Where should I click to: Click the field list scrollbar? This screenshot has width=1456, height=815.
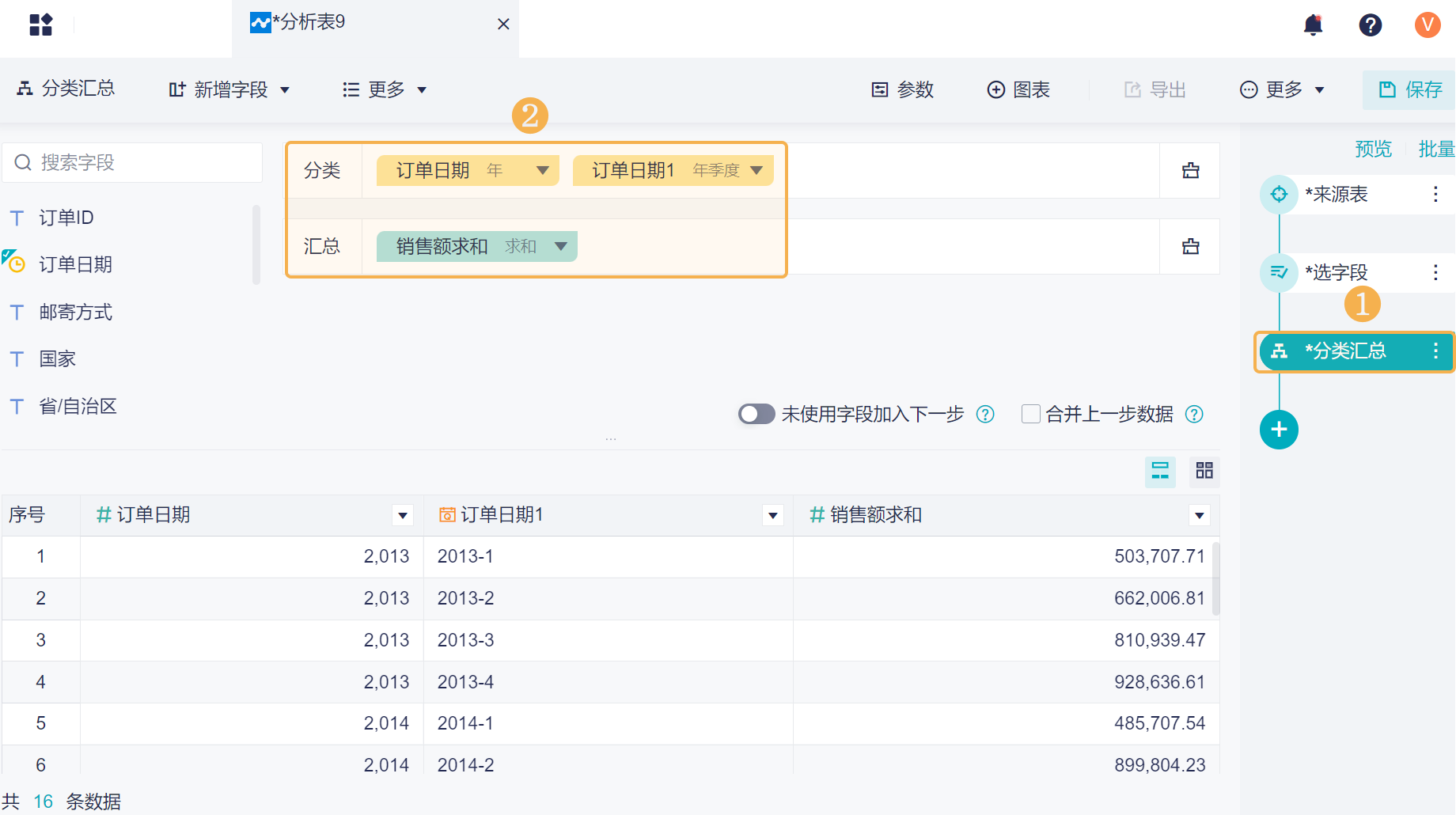256,244
